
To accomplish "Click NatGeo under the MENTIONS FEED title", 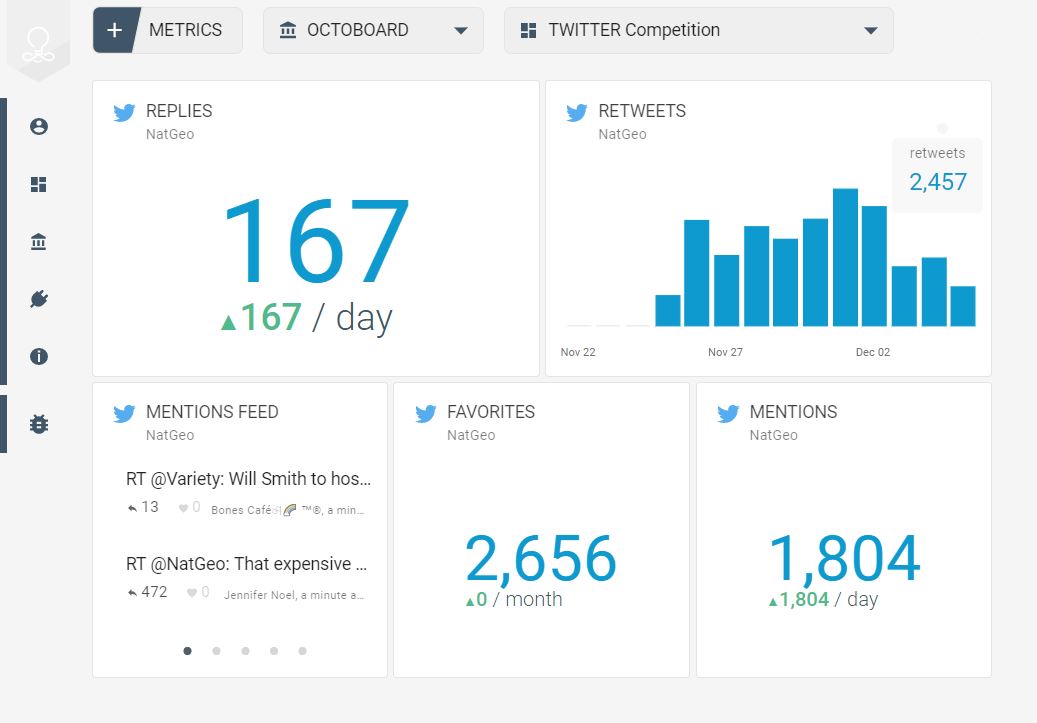I will coord(170,435).
